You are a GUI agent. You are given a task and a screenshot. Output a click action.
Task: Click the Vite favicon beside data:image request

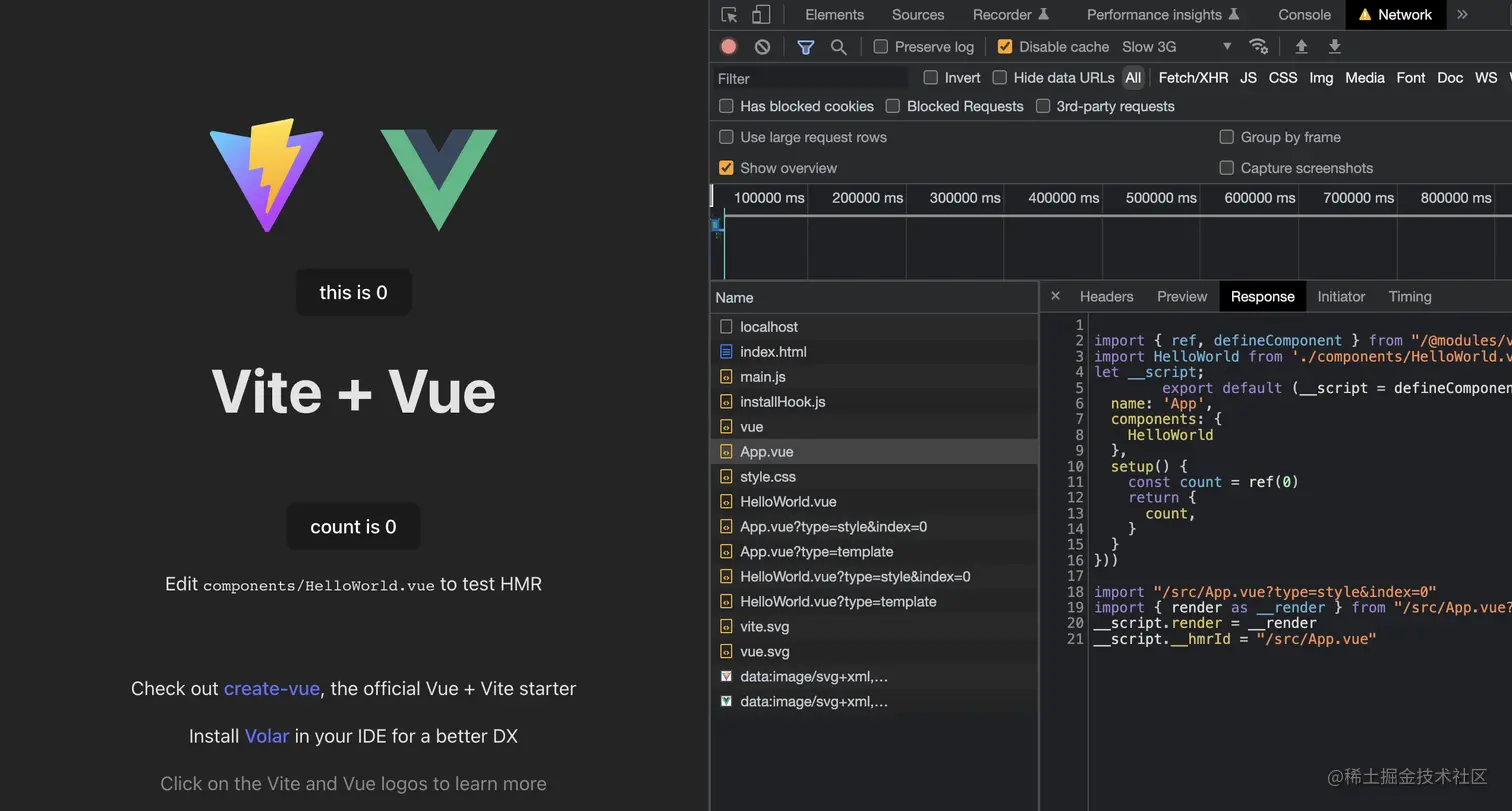click(727, 677)
